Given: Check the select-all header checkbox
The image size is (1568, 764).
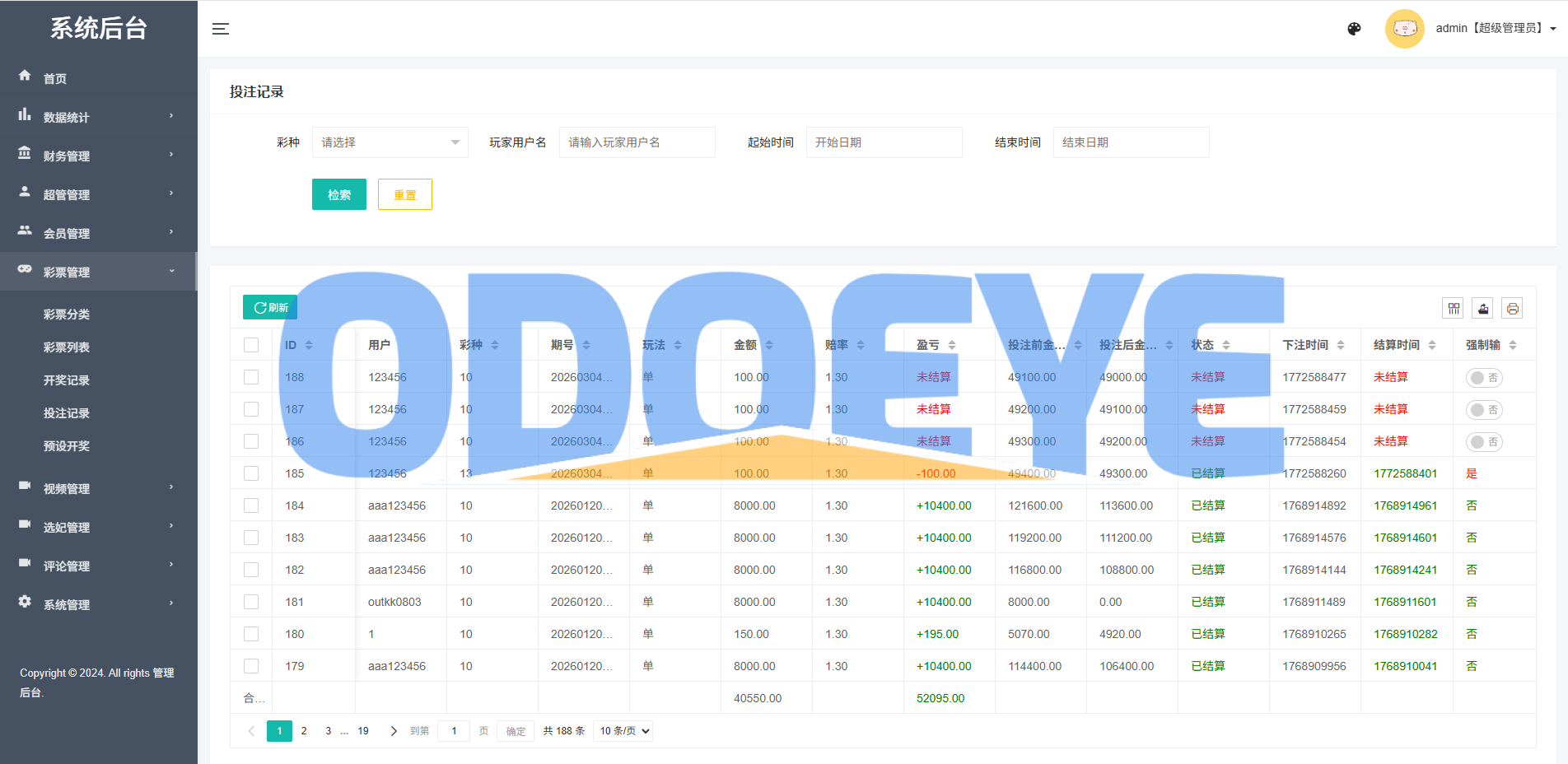Looking at the screenshot, I should (251, 345).
